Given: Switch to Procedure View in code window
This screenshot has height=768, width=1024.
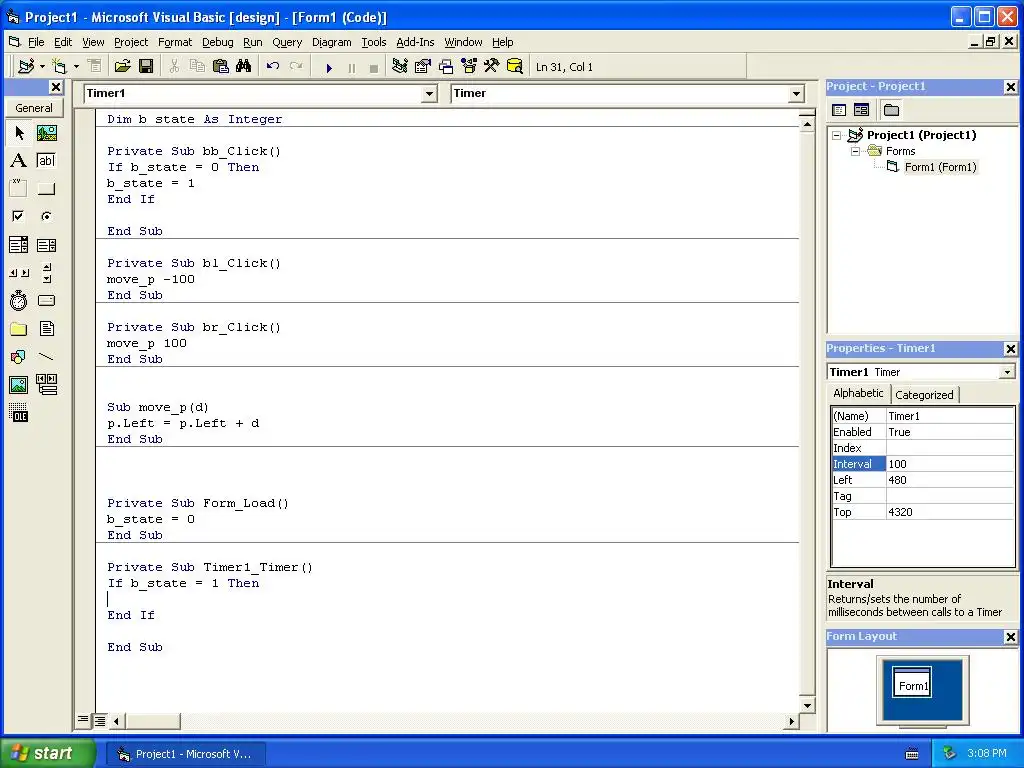Looking at the screenshot, I should pyautogui.click(x=83, y=720).
